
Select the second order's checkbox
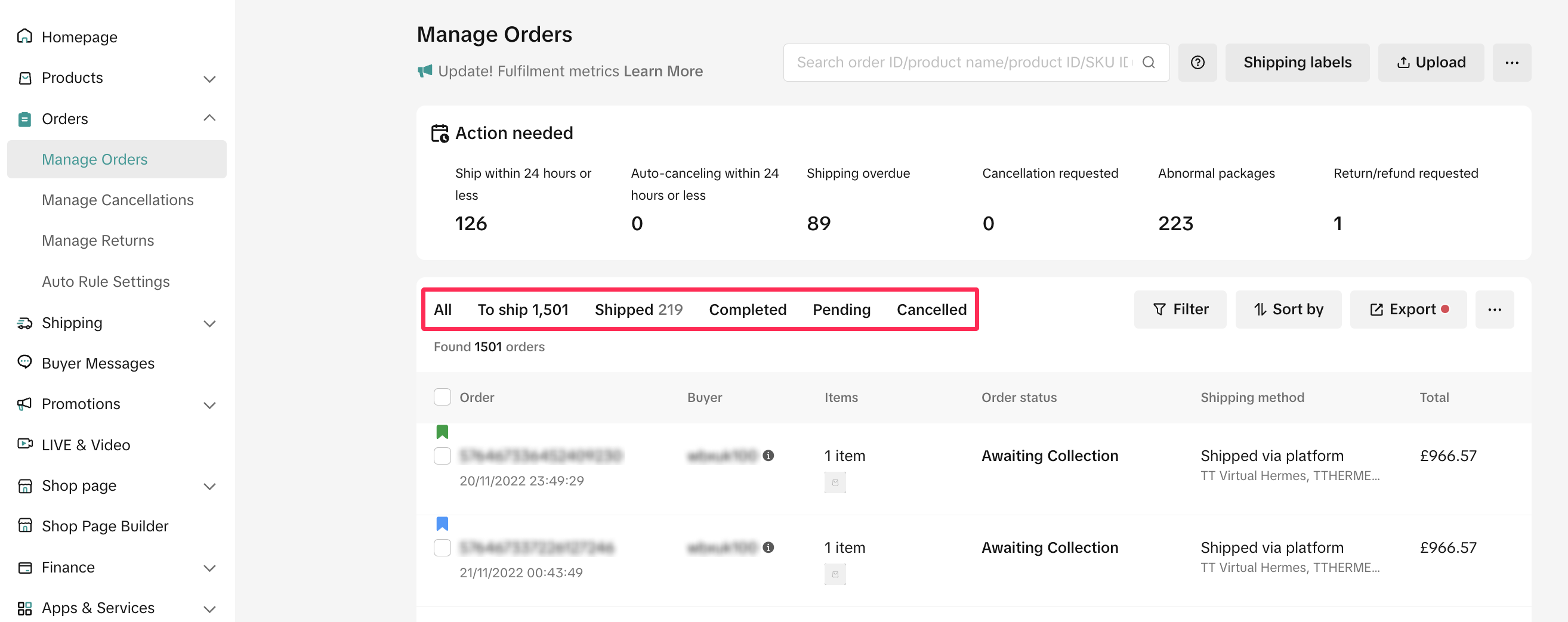(x=443, y=547)
